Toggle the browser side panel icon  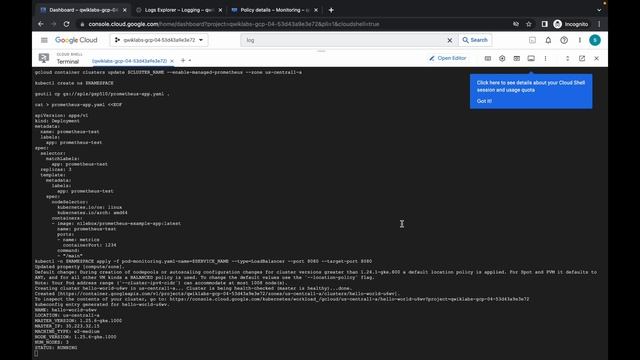[x=544, y=24]
